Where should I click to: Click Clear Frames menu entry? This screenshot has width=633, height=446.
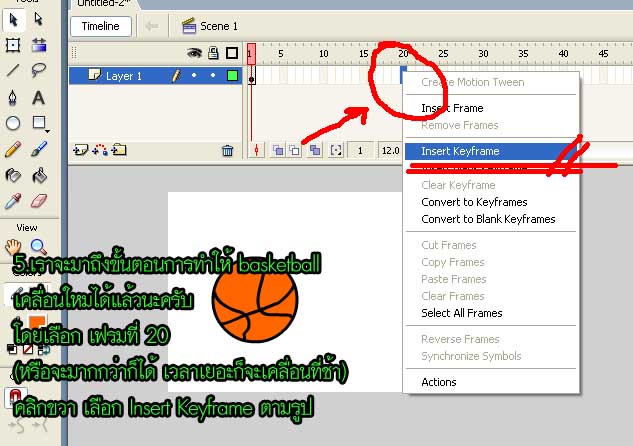pyautogui.click(x=491, y=296)
